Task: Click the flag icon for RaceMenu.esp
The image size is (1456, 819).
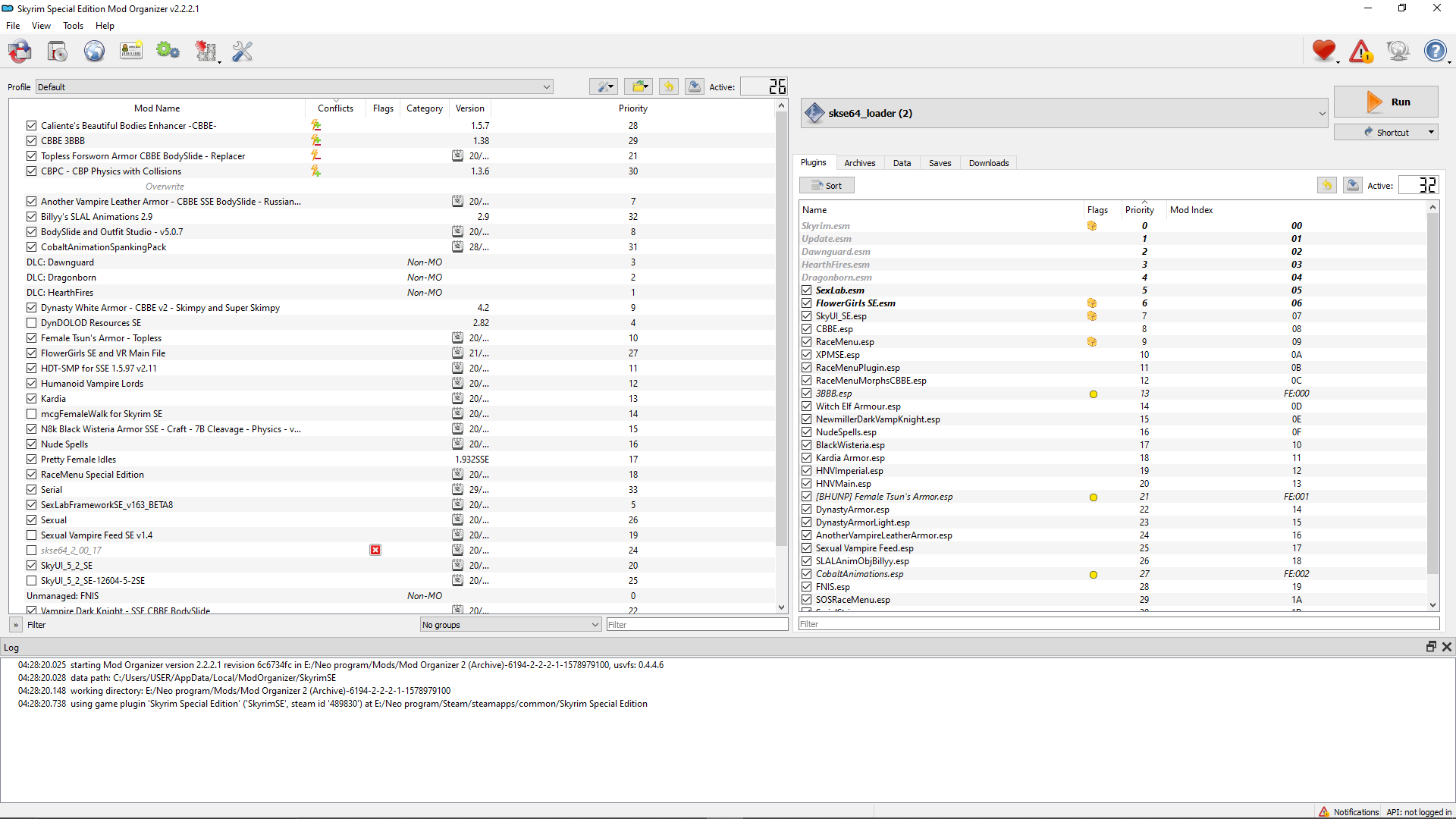Action: pyautogui.click(x=1092, y=341)
